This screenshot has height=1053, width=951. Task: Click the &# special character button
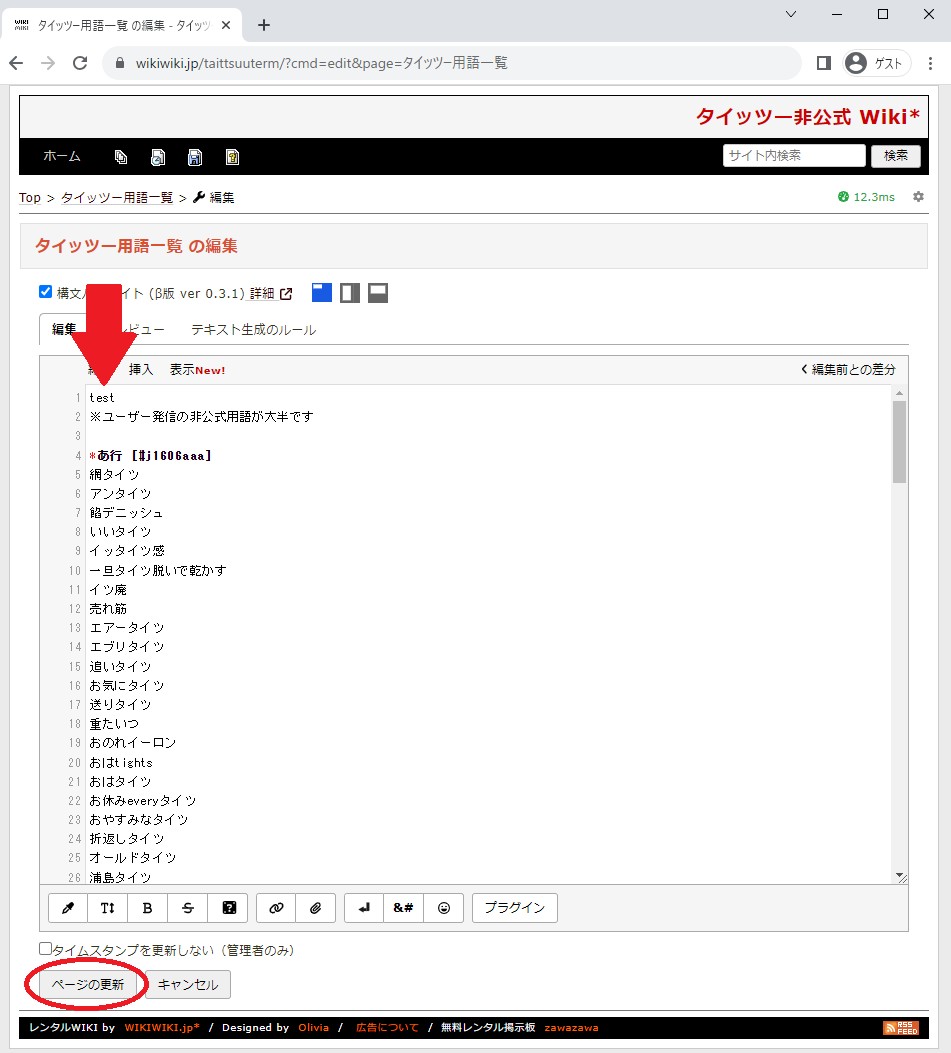[403, 908]
